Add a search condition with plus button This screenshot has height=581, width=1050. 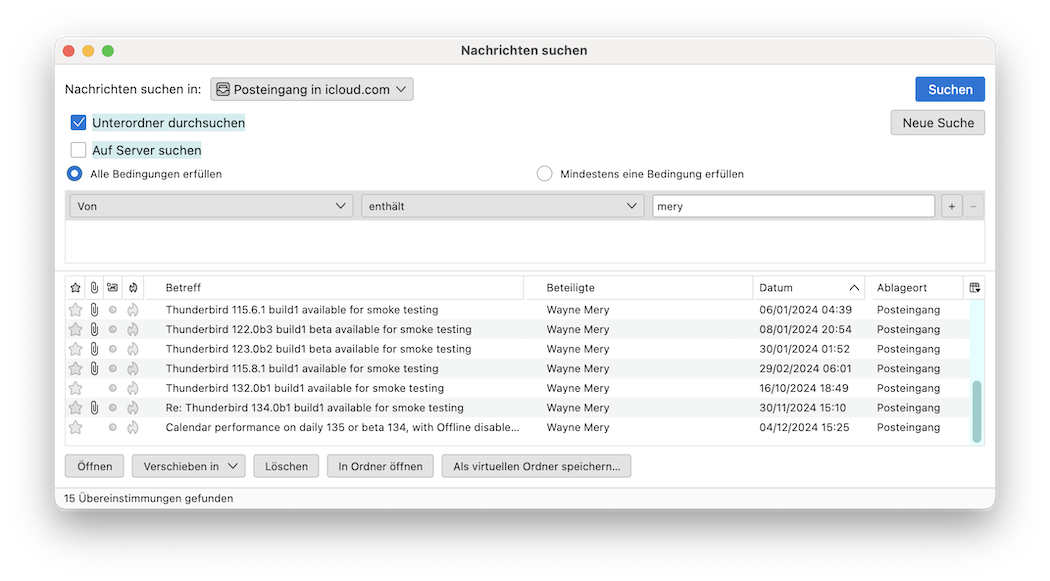pos(952,206)
